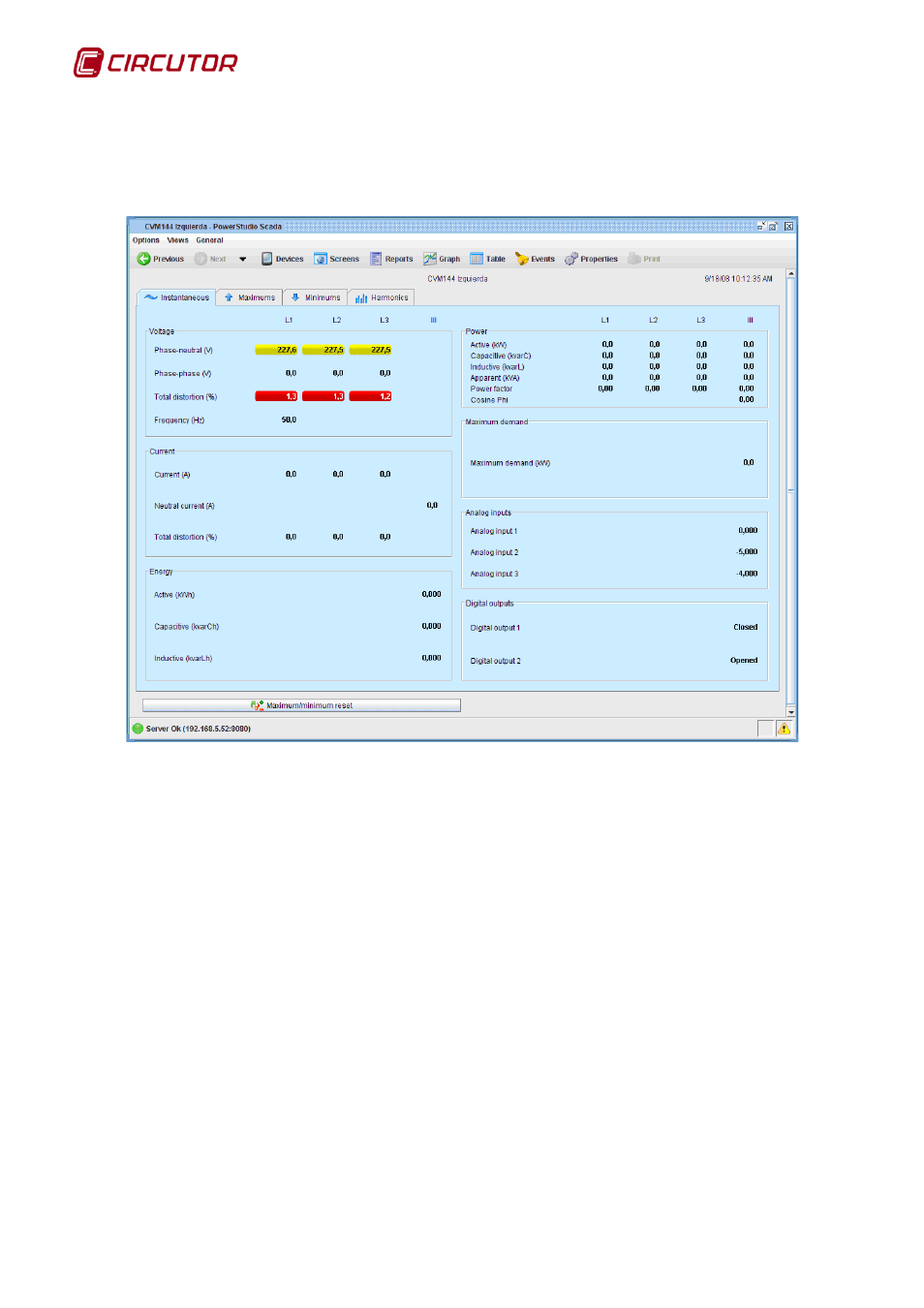Select L3 phase-neutral voltage value

tap(370, 350)
